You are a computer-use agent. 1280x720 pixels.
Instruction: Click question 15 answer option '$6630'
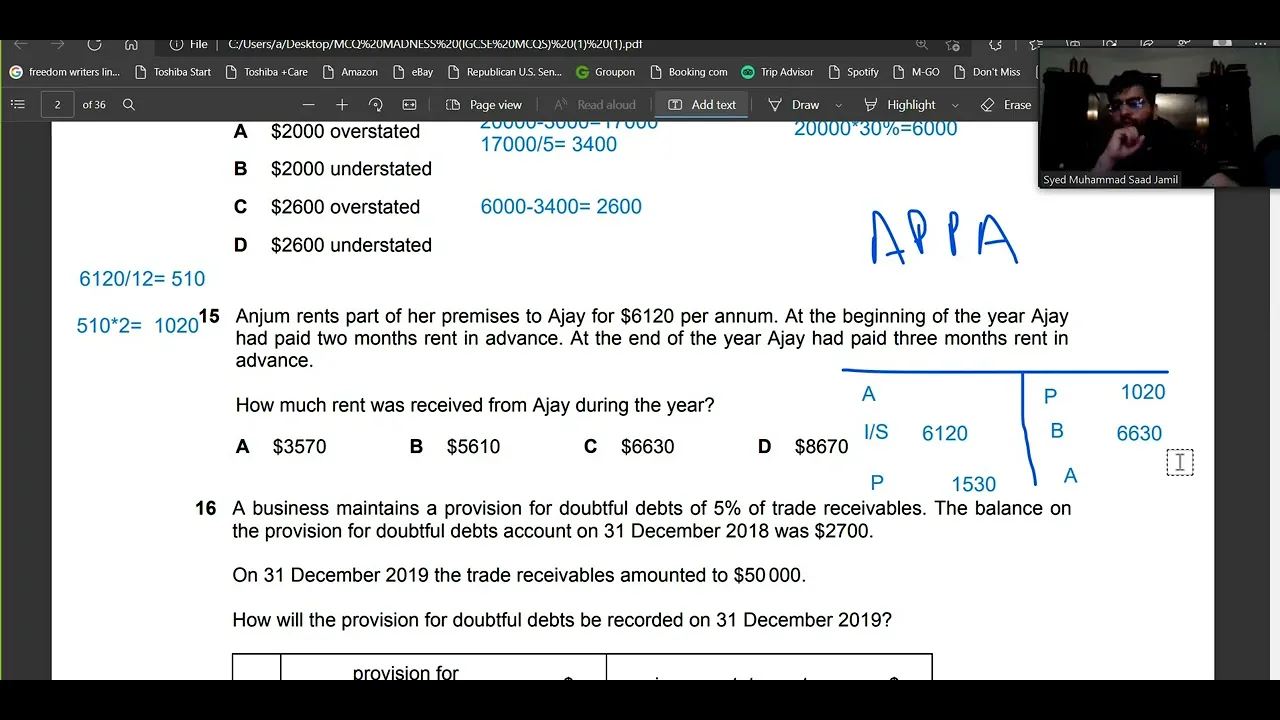(x=647, y=447)
